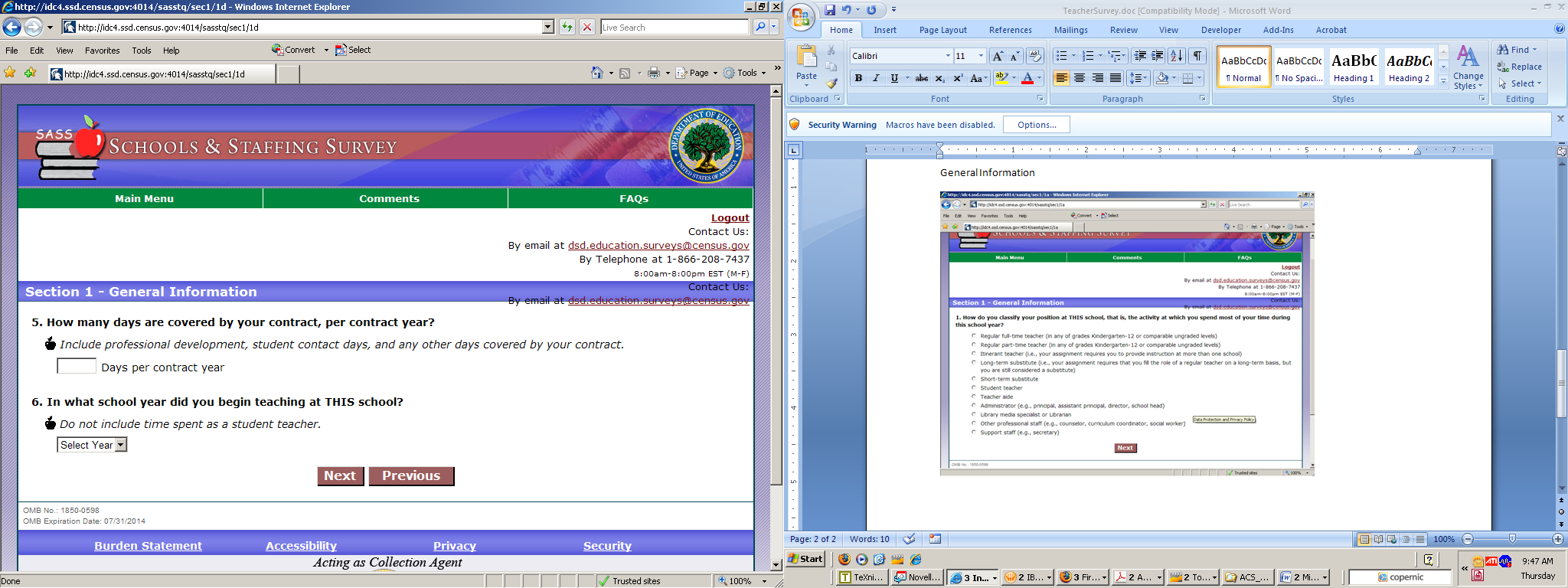Viewport: 1568px width, 588px height.
Task: Click the Next button on survey page
Action: (x=340, y=475)
